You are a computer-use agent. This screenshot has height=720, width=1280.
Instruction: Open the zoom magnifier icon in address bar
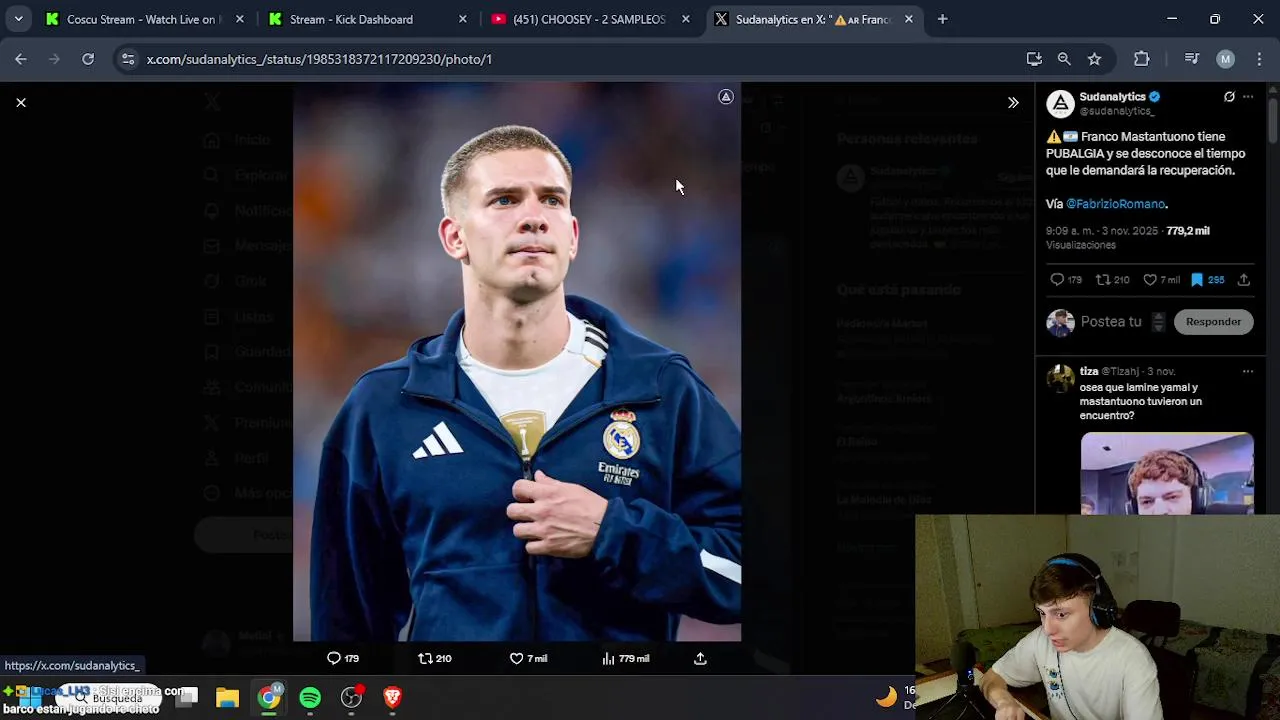[x=1064, y=59]
